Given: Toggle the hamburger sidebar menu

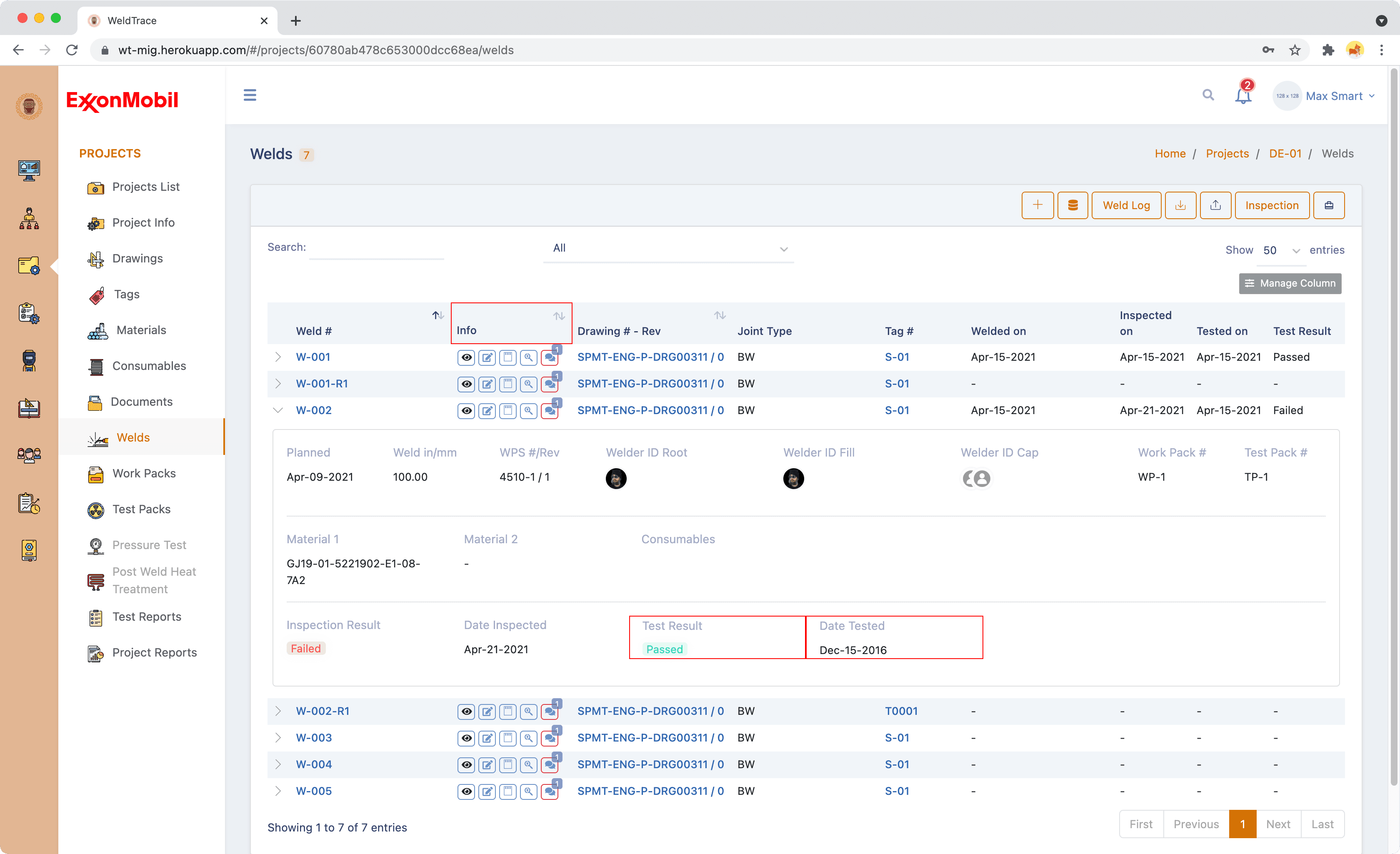Looking at the screenshot, I should point(250,95).
